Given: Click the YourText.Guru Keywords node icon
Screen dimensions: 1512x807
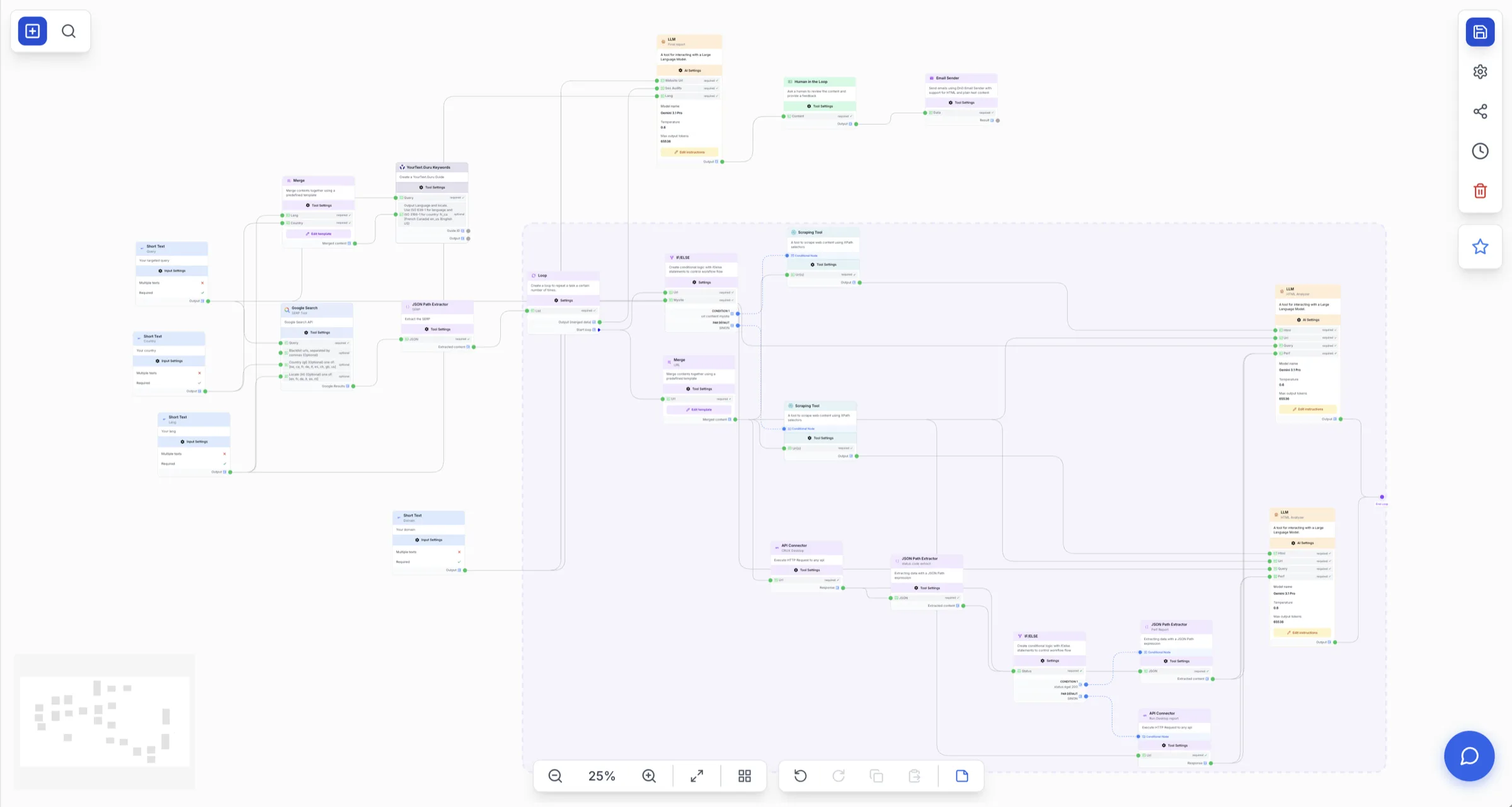Looking at the screenshot, I should tap(402, 168).
